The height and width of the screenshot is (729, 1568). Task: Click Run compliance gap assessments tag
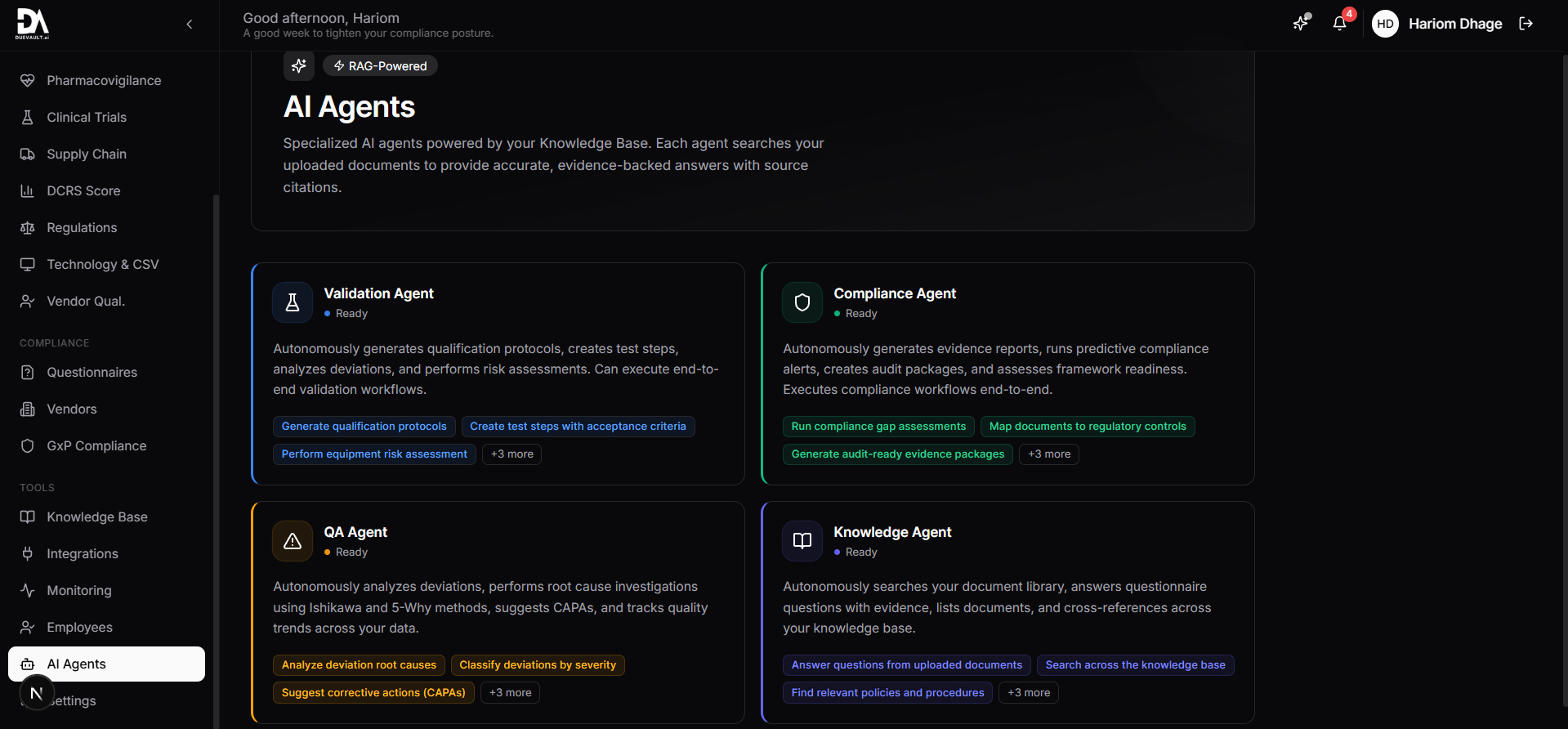point(878,427)
